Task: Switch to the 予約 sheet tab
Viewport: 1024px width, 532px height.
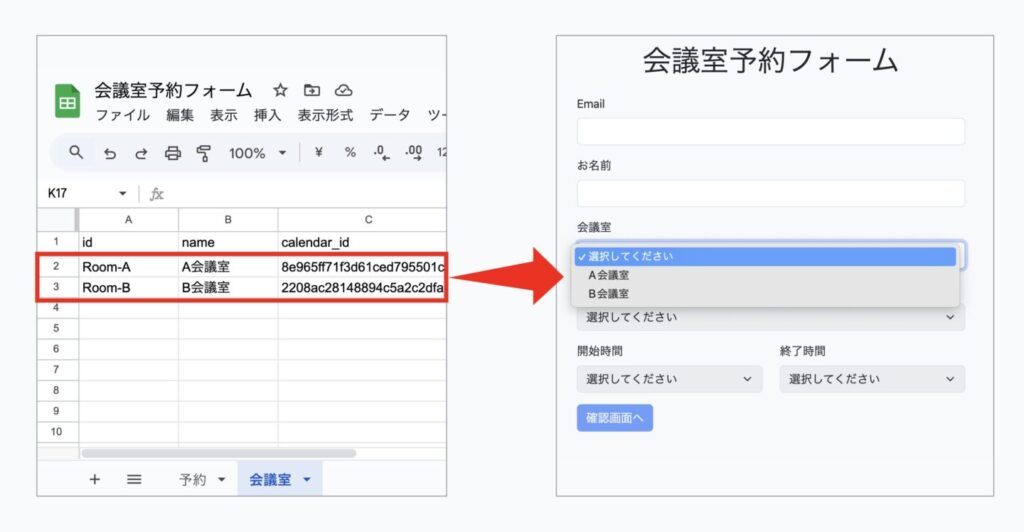Action: pos(193,479)
